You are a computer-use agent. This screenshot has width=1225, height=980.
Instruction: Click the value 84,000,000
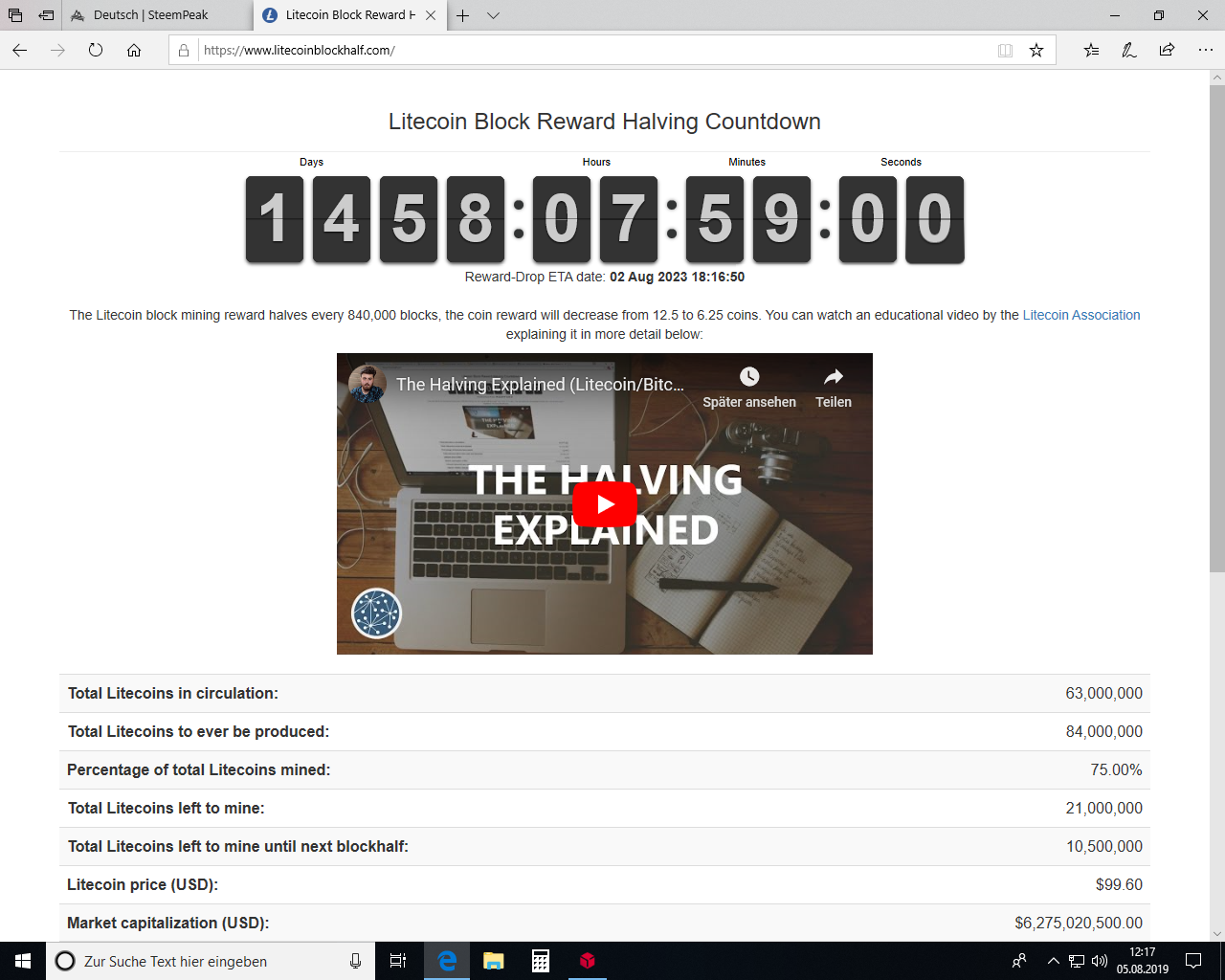click(x=1103, y=731)
